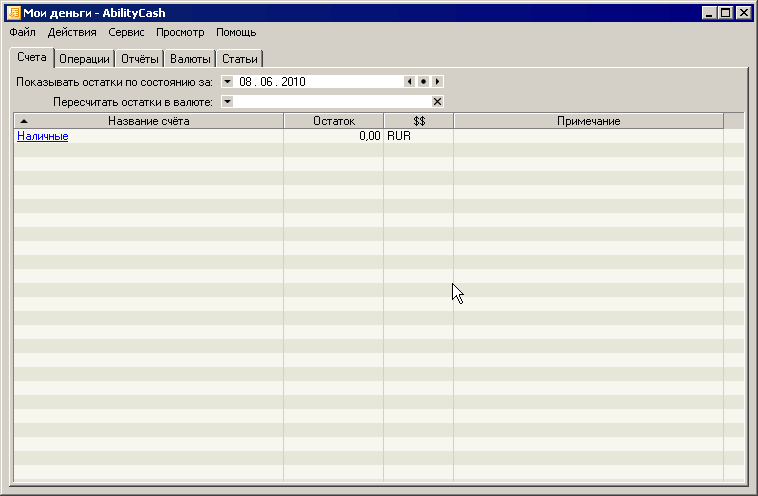Clear the recalculation currency with X button

[x=437, y=101]
